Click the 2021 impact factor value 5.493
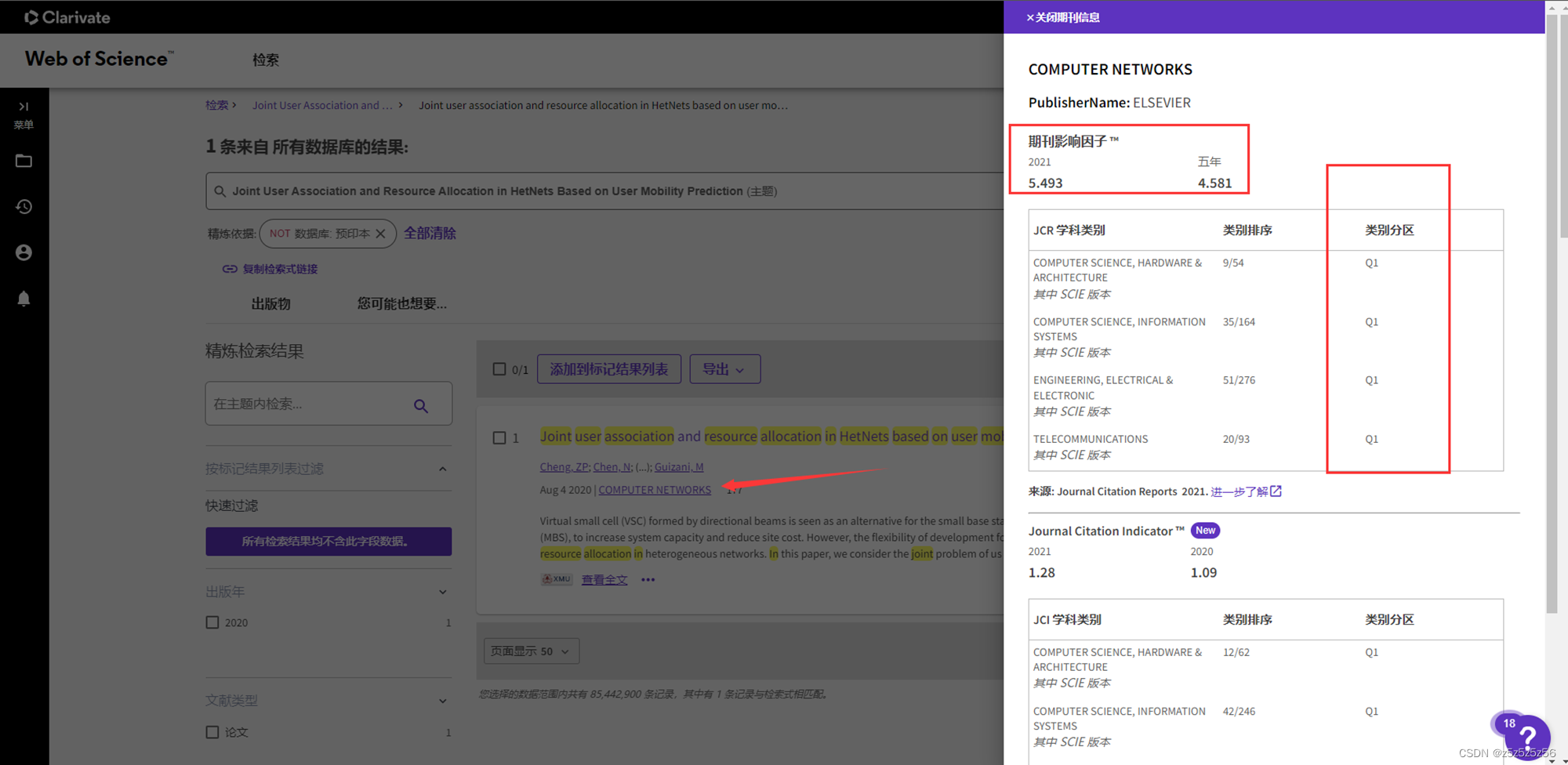1568x765 pixels. tap(1045, 183)
